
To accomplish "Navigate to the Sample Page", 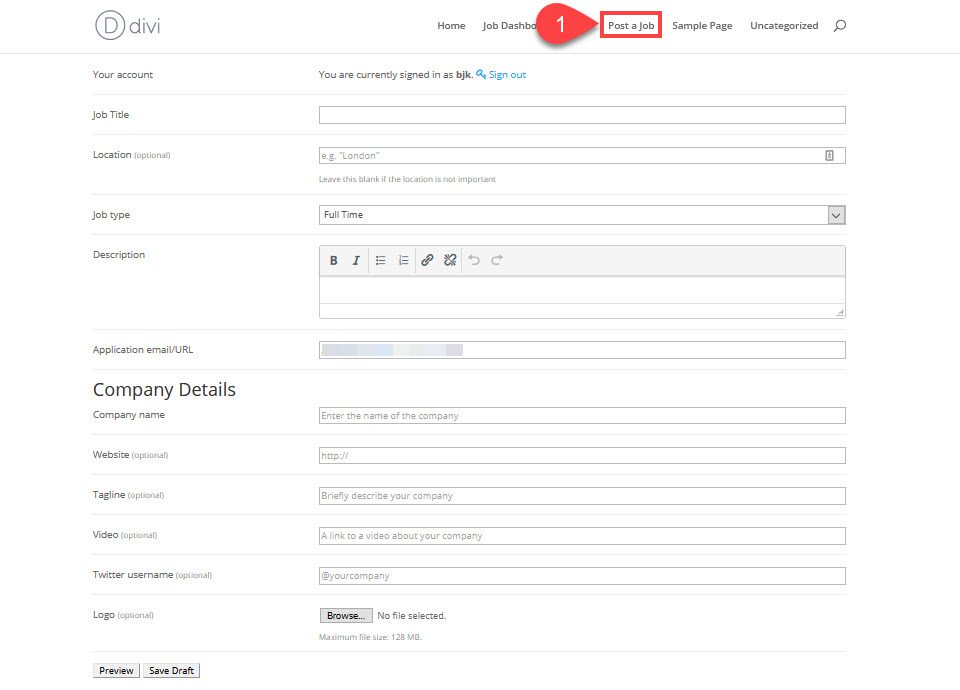I will (702, 25).
